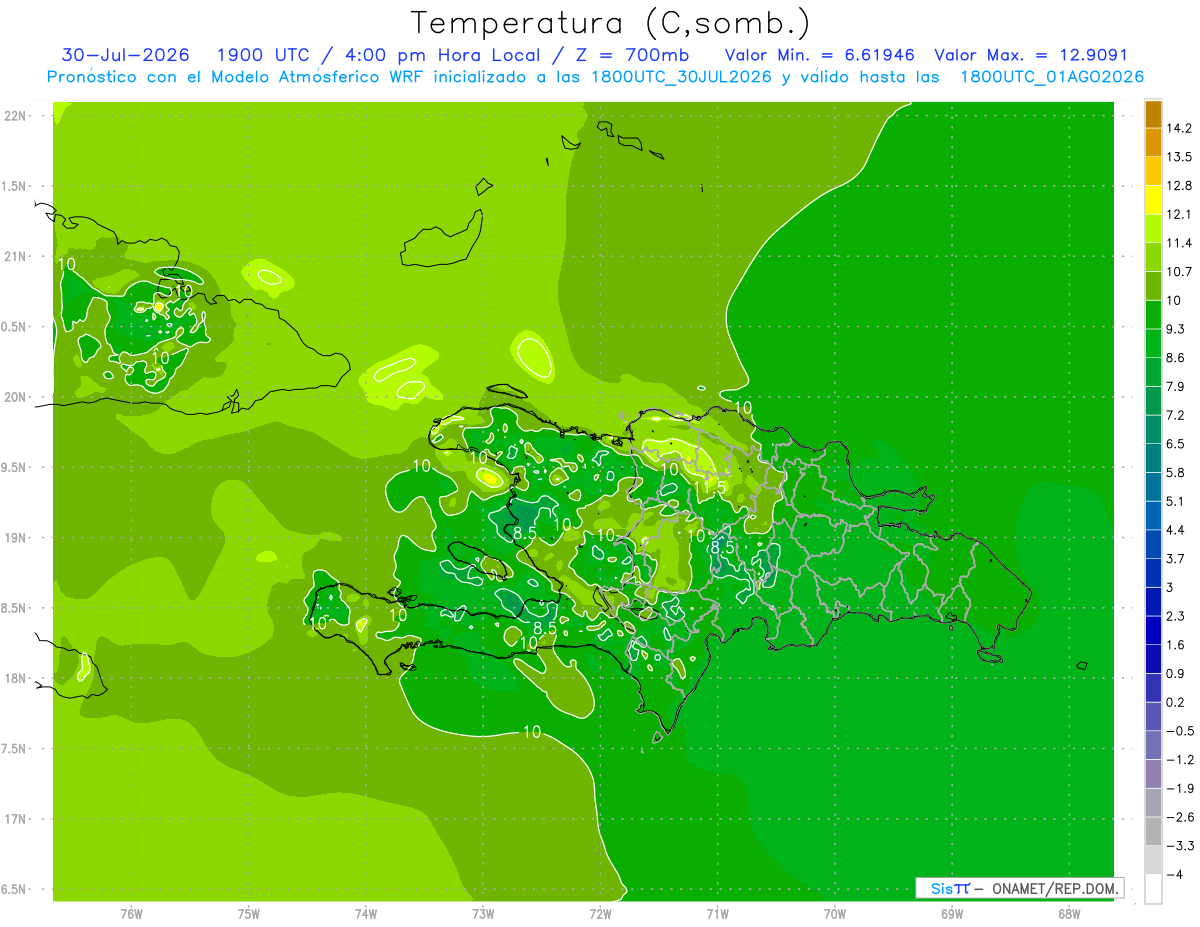Click the "-4" colorbar value
Viewport: 1200px width, 927px height.
pyautogui.click(x=1174, y=874)
